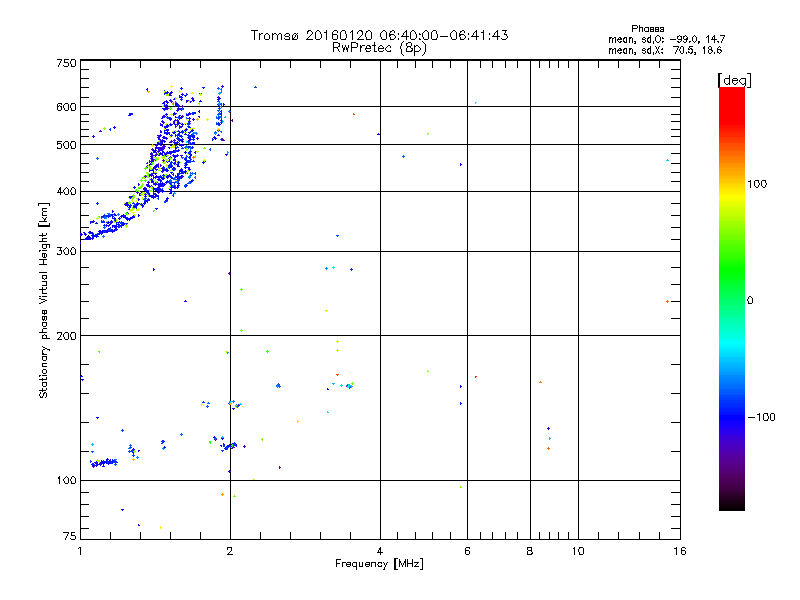Click the frequency axis tick "6"
Screen dimensions: 800x600
(x=467, y=551)
